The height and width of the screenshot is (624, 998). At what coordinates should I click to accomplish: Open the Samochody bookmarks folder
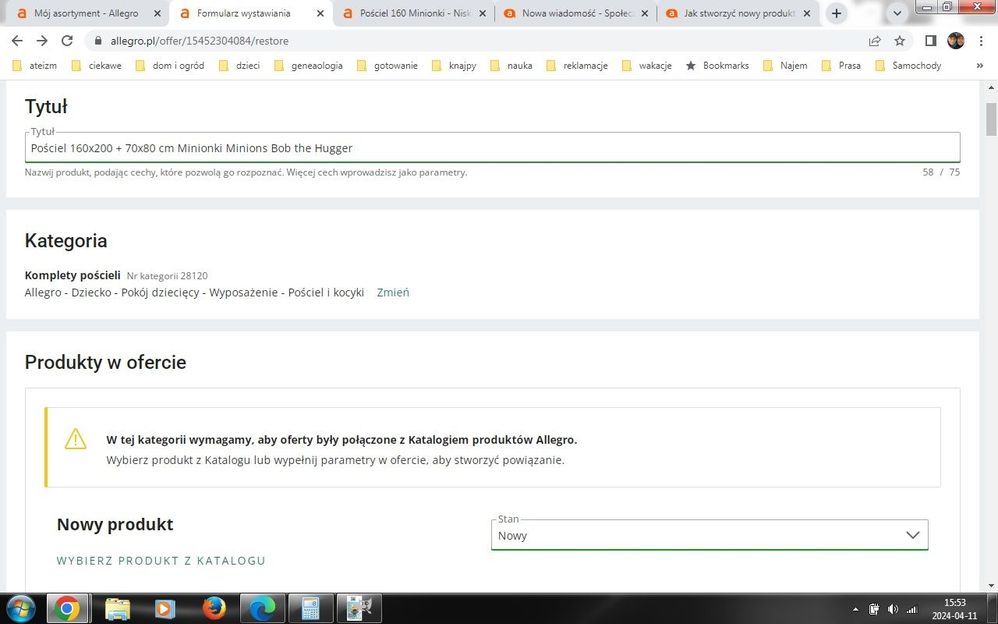pos(909,66)
